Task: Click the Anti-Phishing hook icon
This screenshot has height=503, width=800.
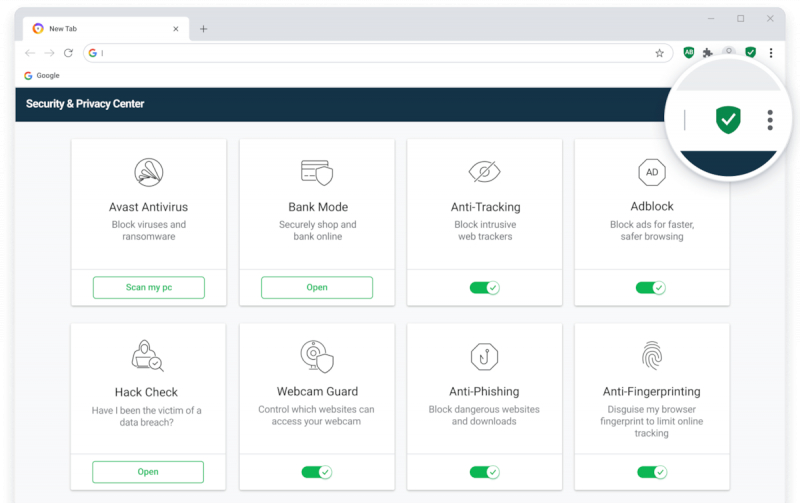Action: click(484, 356)
